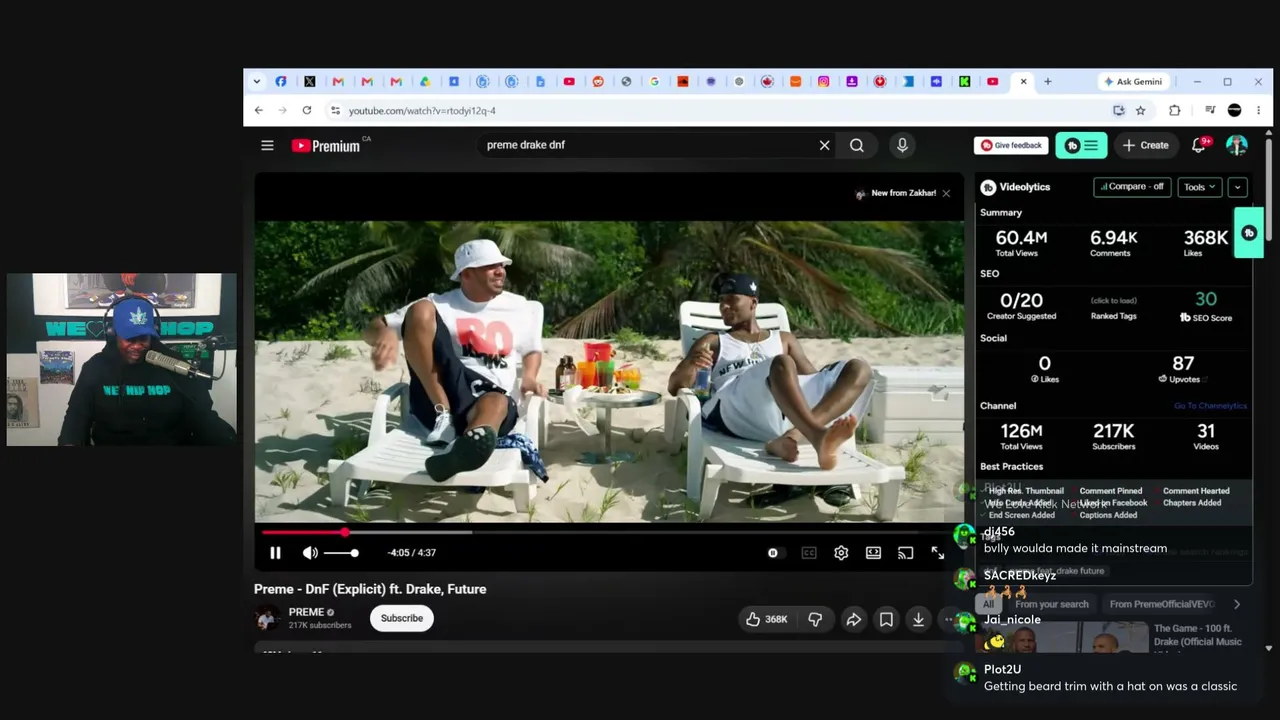Mute the video with the speaker icon
The height and width of the screenshot is (720, 1280).
tap(310, 553)
